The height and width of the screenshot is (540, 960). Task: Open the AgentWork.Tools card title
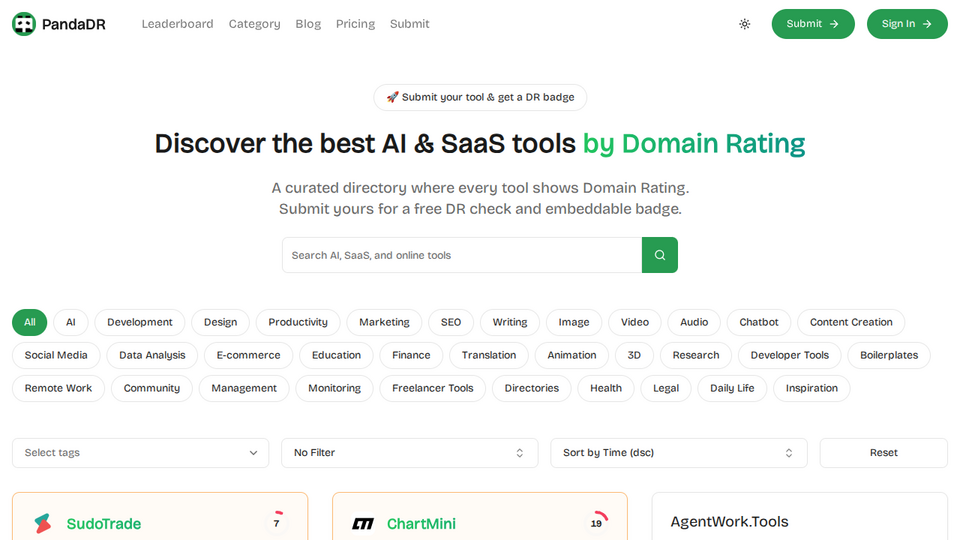coord(729,522)
